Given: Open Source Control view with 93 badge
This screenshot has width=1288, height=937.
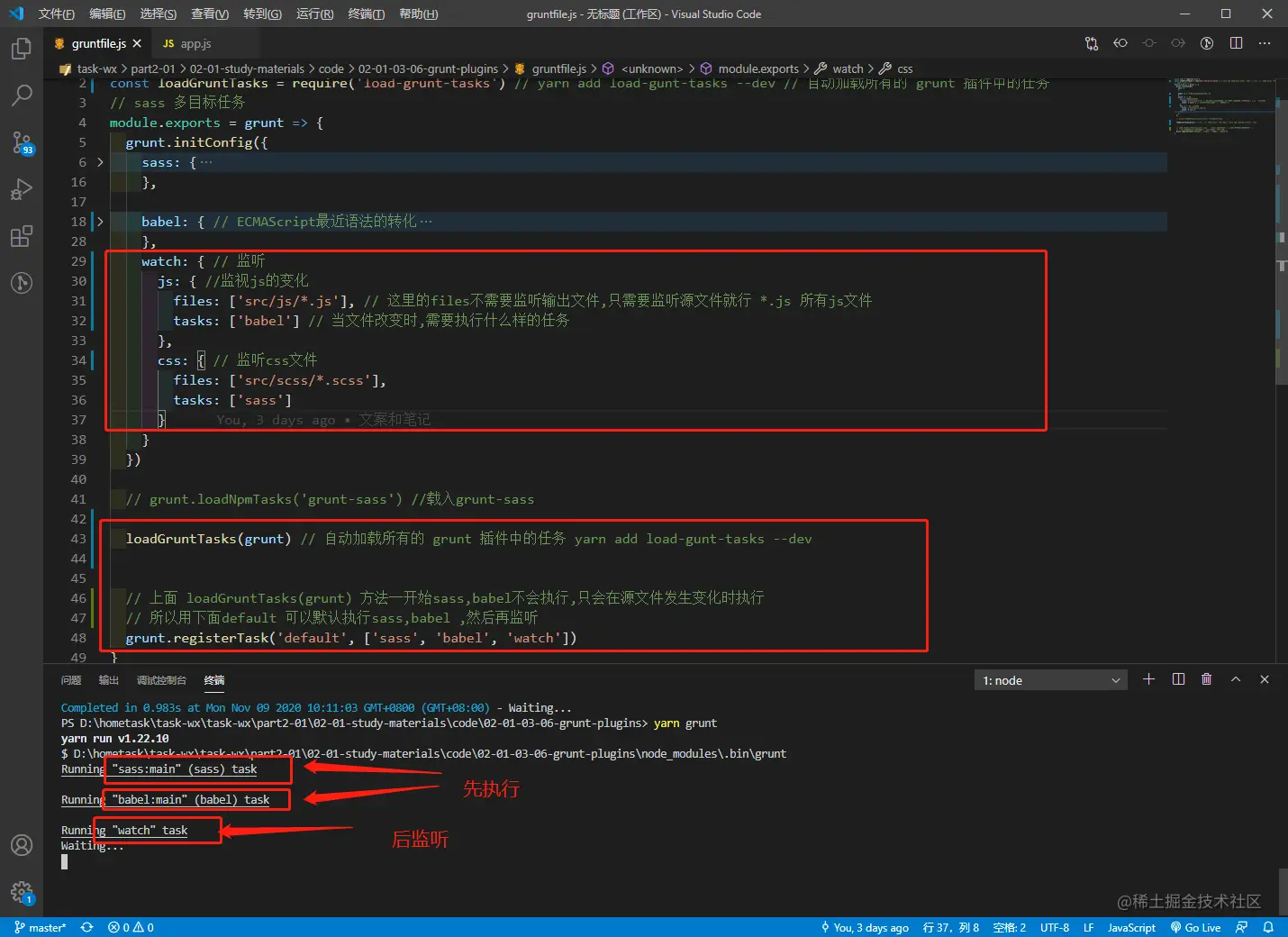Looking at the screenshot, I should click(22, 142).
